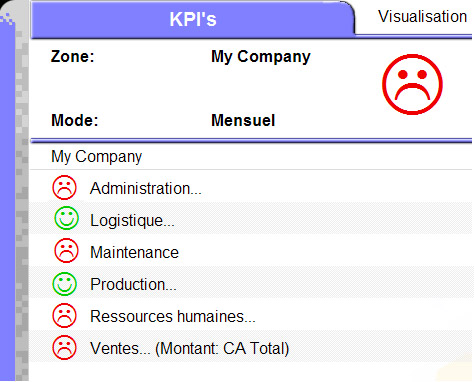Click the red sad face beside Administration

click(64, 188)
